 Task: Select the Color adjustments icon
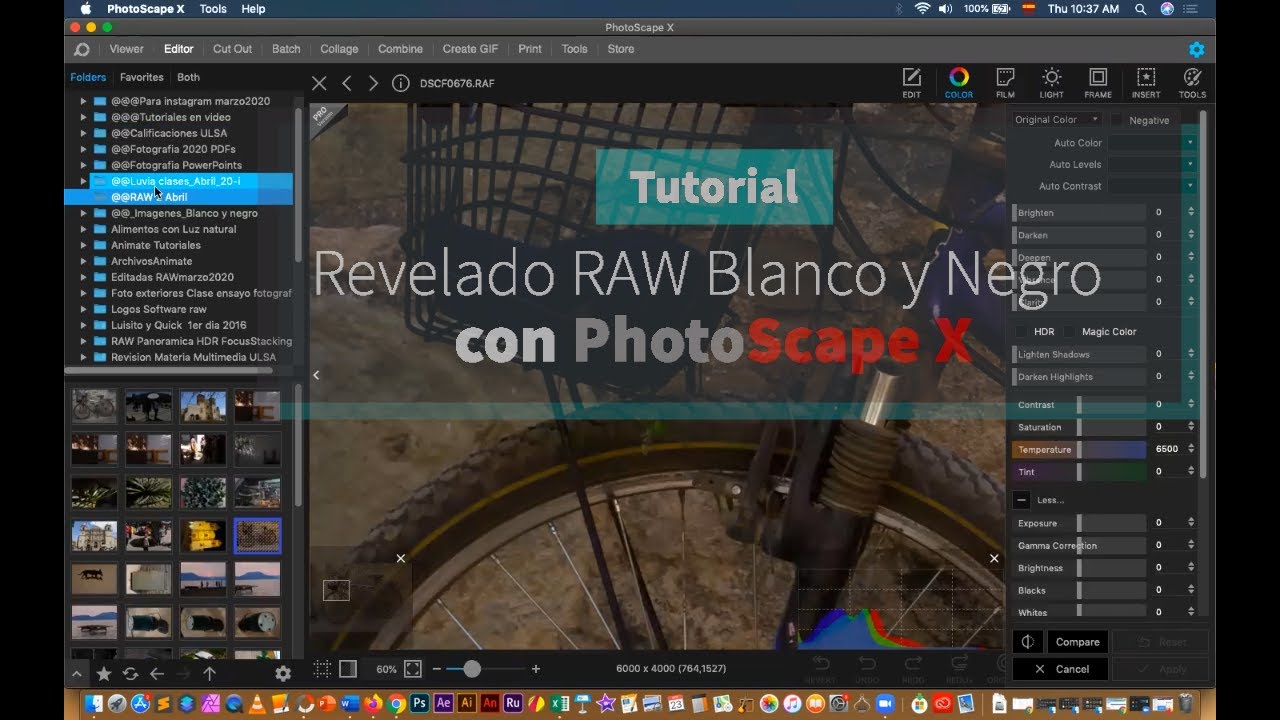959,83
